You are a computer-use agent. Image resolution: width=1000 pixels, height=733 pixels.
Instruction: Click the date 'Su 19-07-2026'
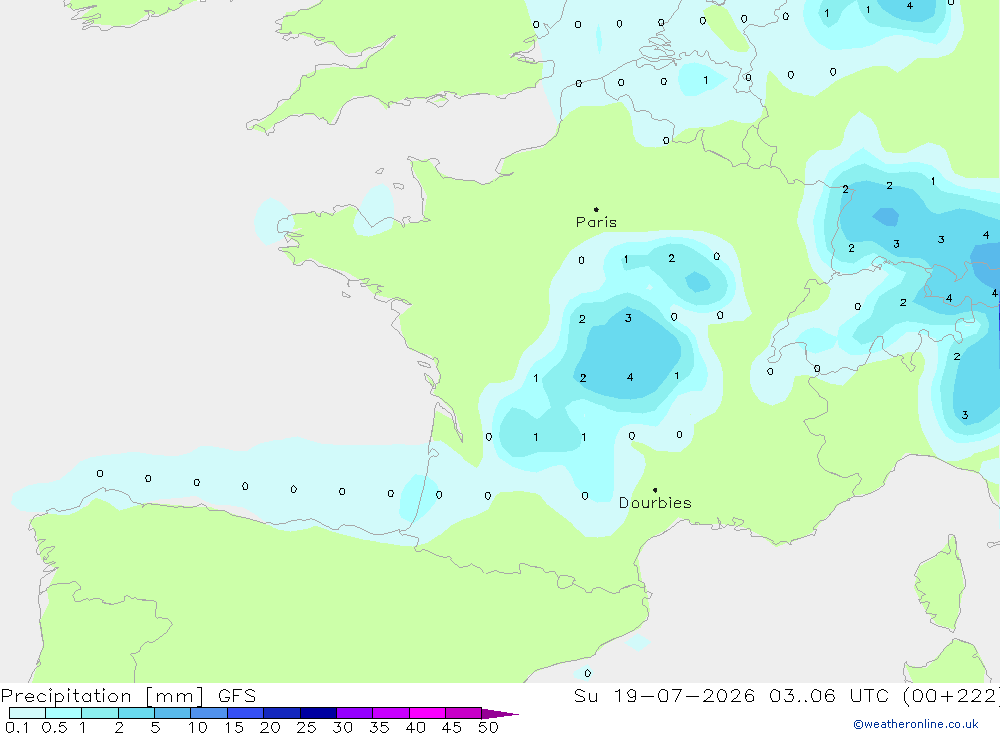click(x=664, y=695)
